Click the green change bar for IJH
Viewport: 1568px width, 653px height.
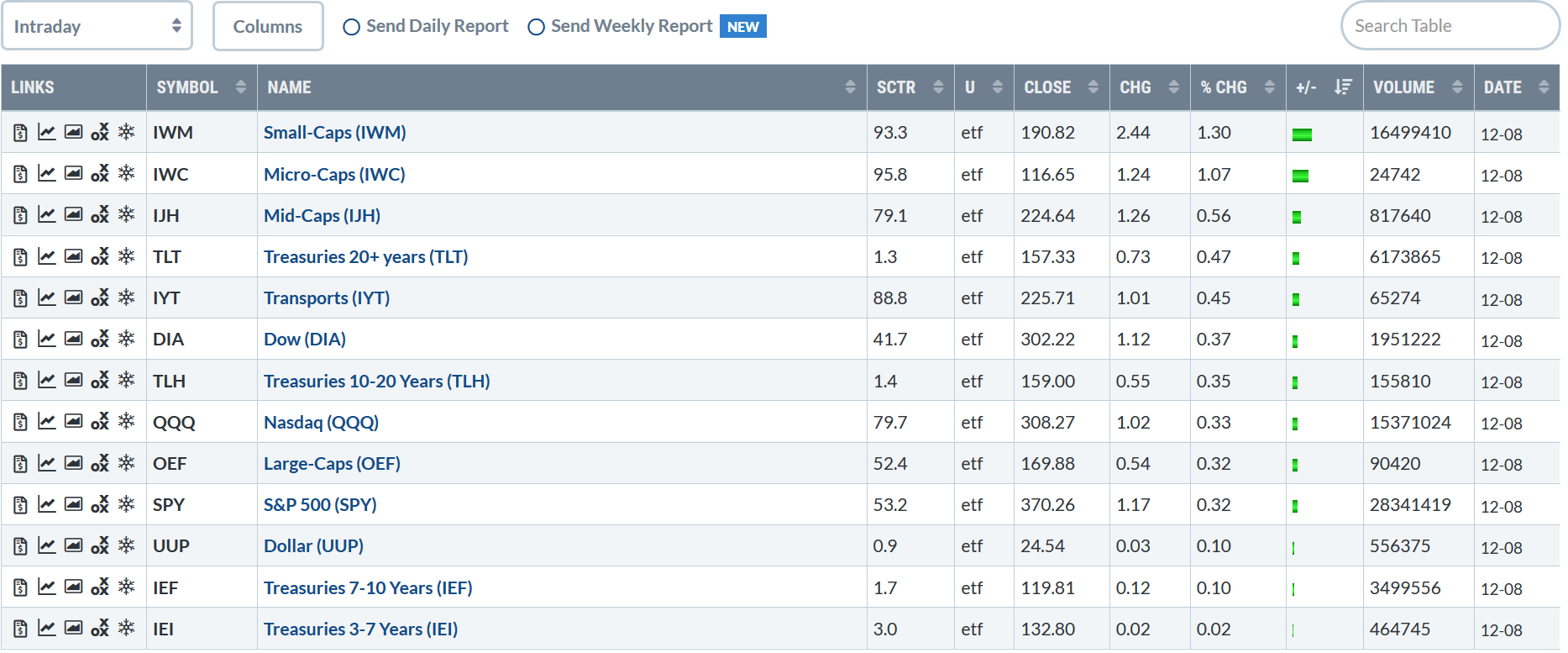pos(1297,217)
